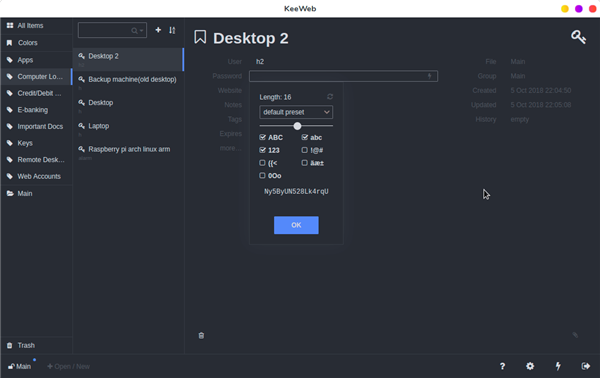Select the Colors filter

pos(36,43)
